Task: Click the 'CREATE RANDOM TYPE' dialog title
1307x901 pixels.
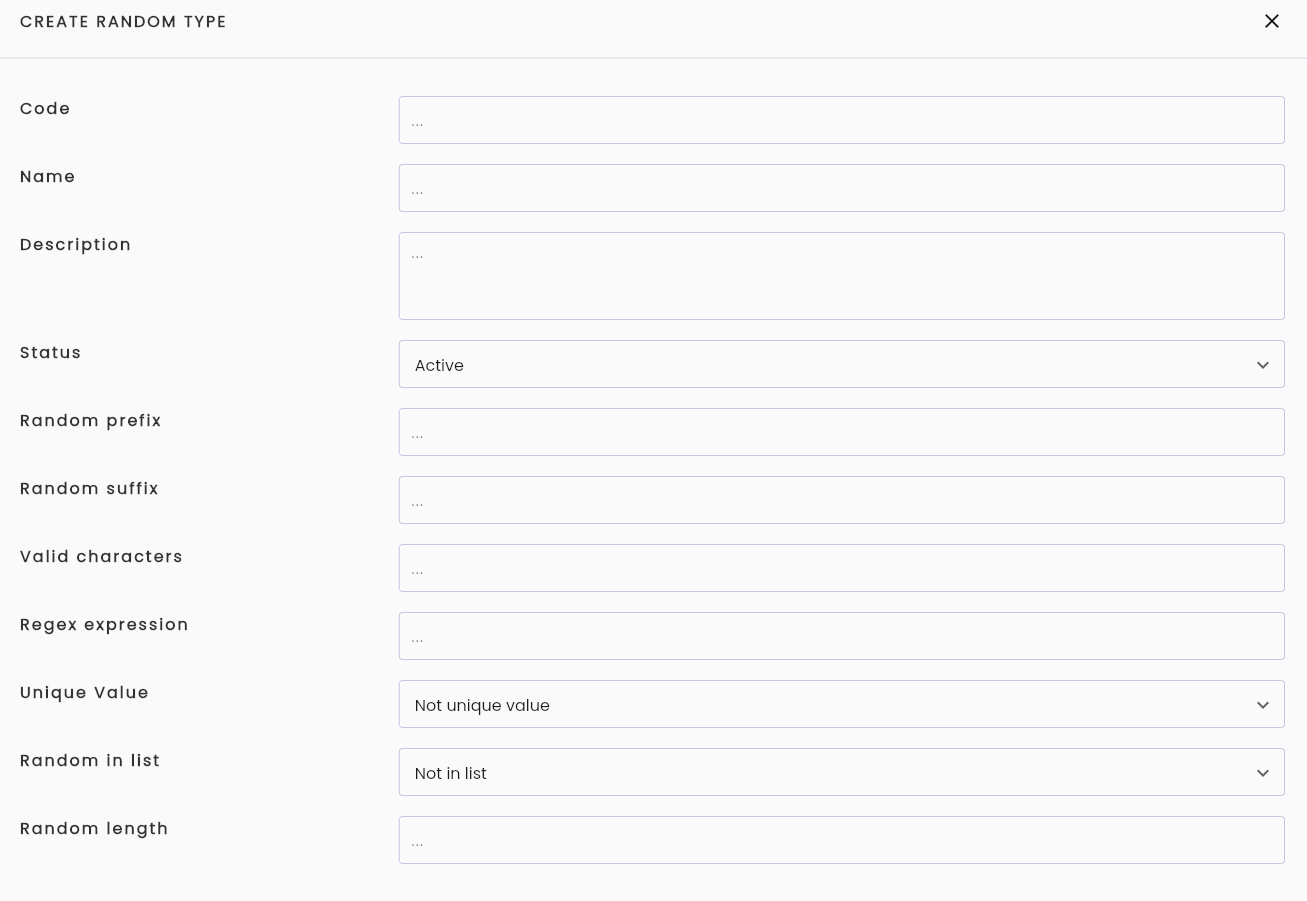Action: click(x=123, y=21)
